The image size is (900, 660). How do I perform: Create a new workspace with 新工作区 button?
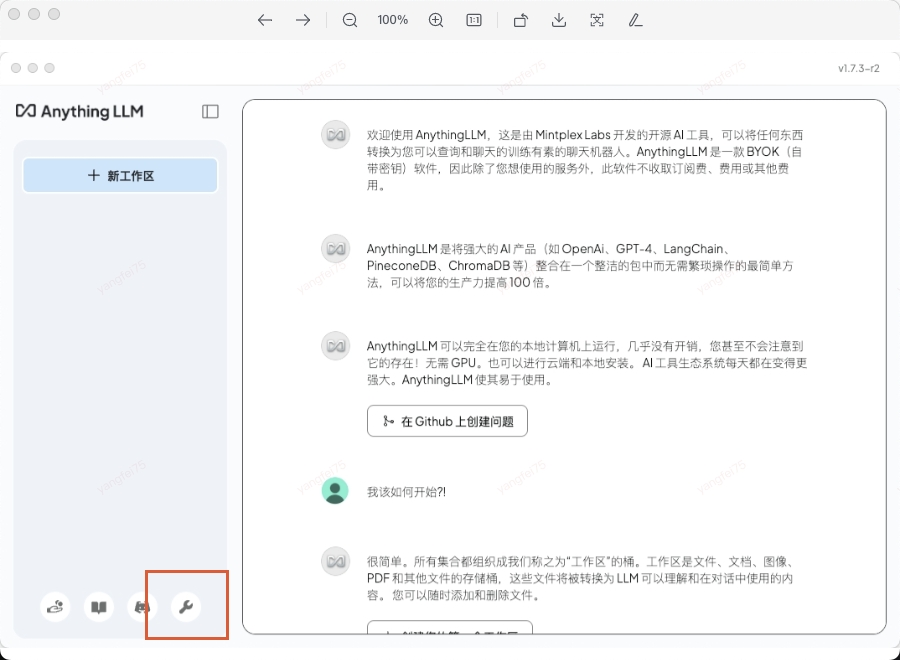[120, 176]
